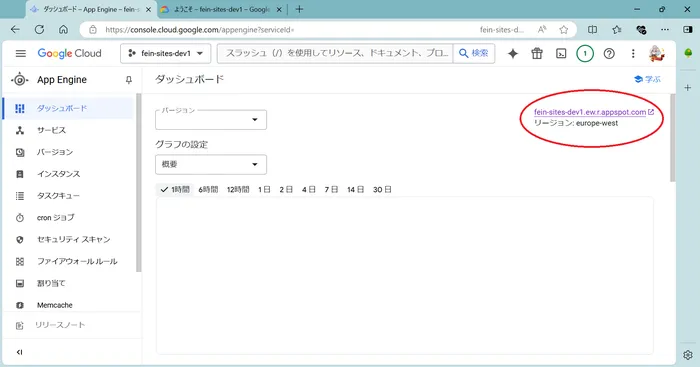Click the sidebar navigation scrollbar
This screenshot has height=367, width=700.
click(139, 183)
